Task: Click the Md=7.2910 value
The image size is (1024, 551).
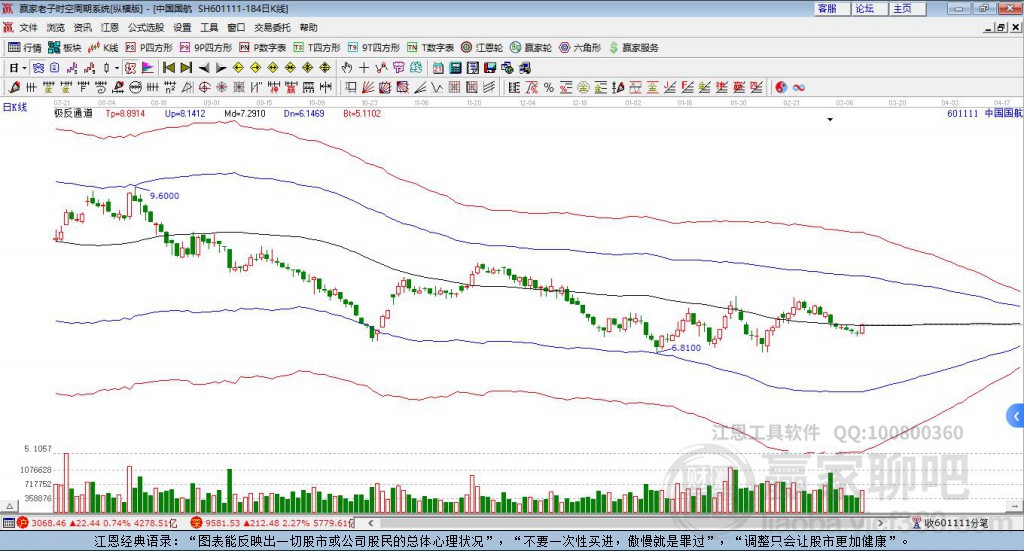Action: (x=245, y=113)
